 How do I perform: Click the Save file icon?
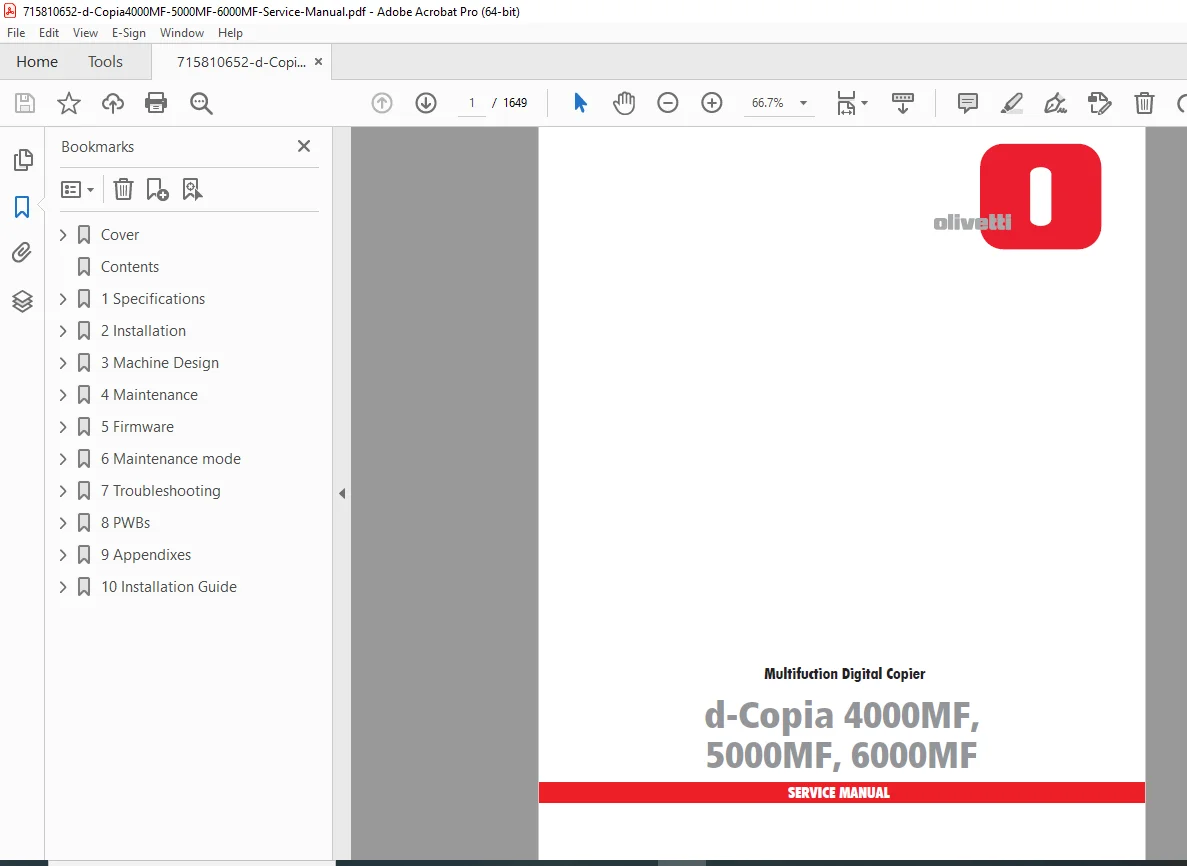(x=25, y=103)
